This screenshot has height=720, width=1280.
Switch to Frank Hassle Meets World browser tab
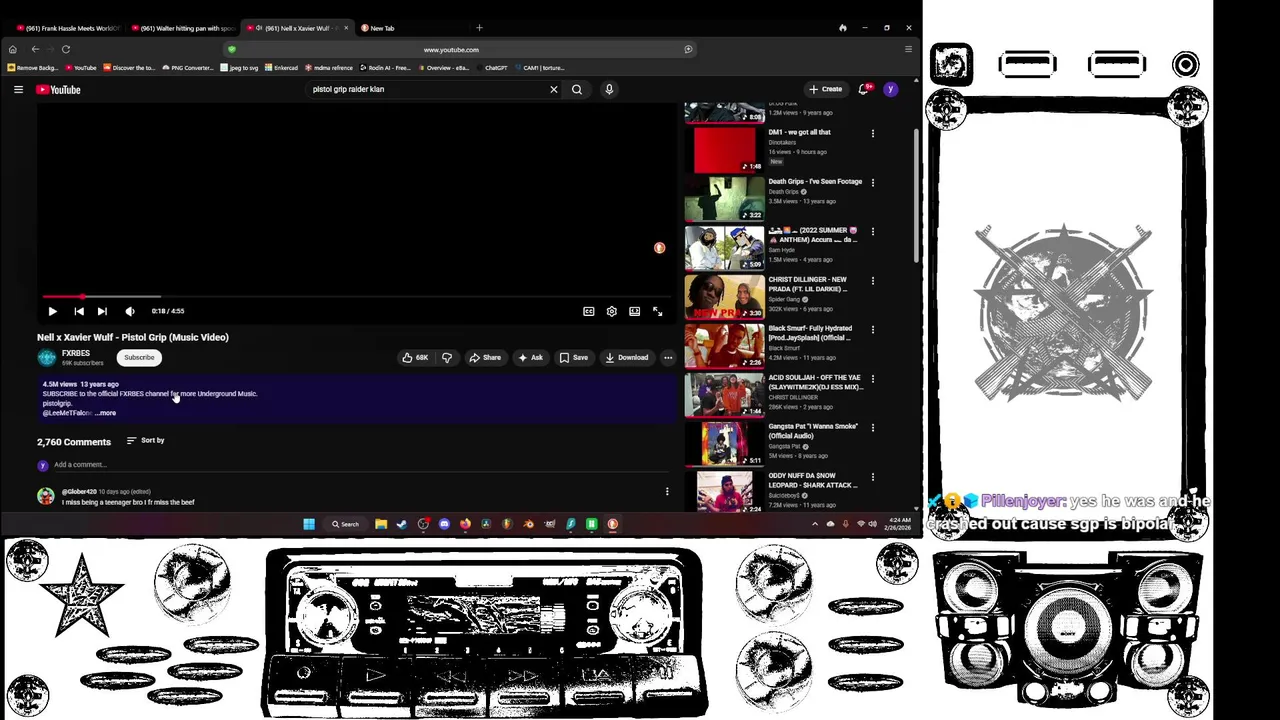click(68, 28)
